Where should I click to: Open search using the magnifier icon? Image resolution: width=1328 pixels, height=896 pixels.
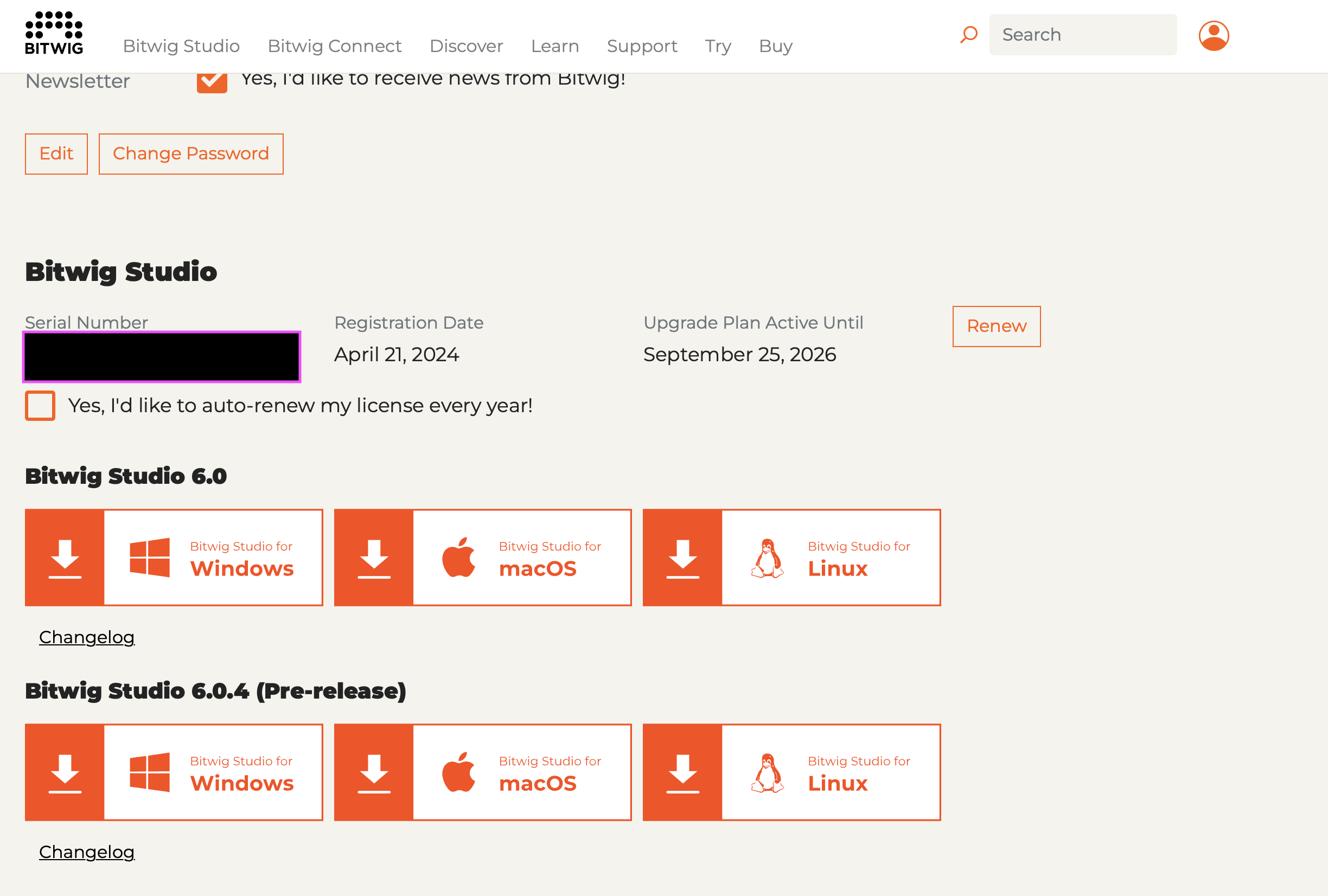[x=967, y=34]
